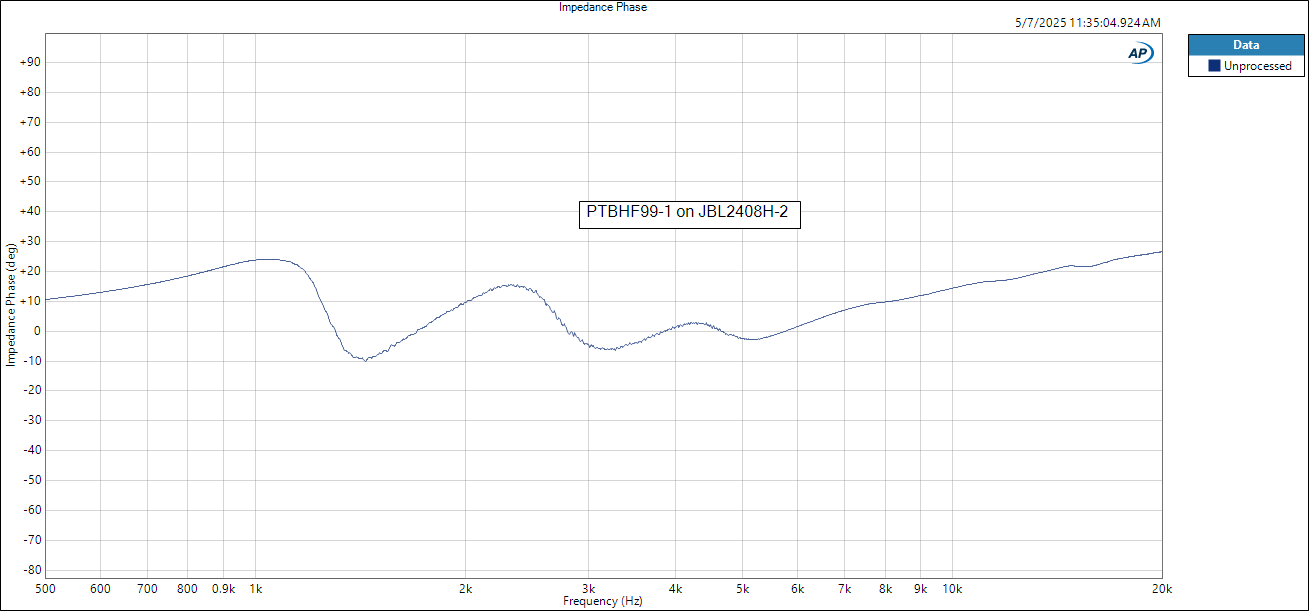Click the Data legend header
The image size is (1309, 611).
[1245, 45]
